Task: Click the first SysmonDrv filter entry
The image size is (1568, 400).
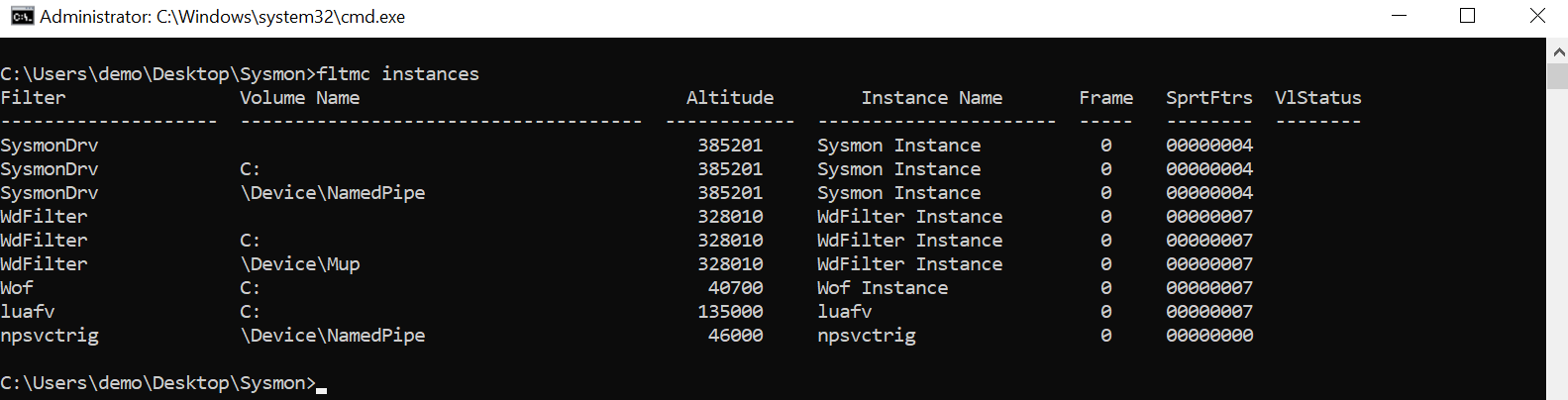Action: tap(50, 146)
